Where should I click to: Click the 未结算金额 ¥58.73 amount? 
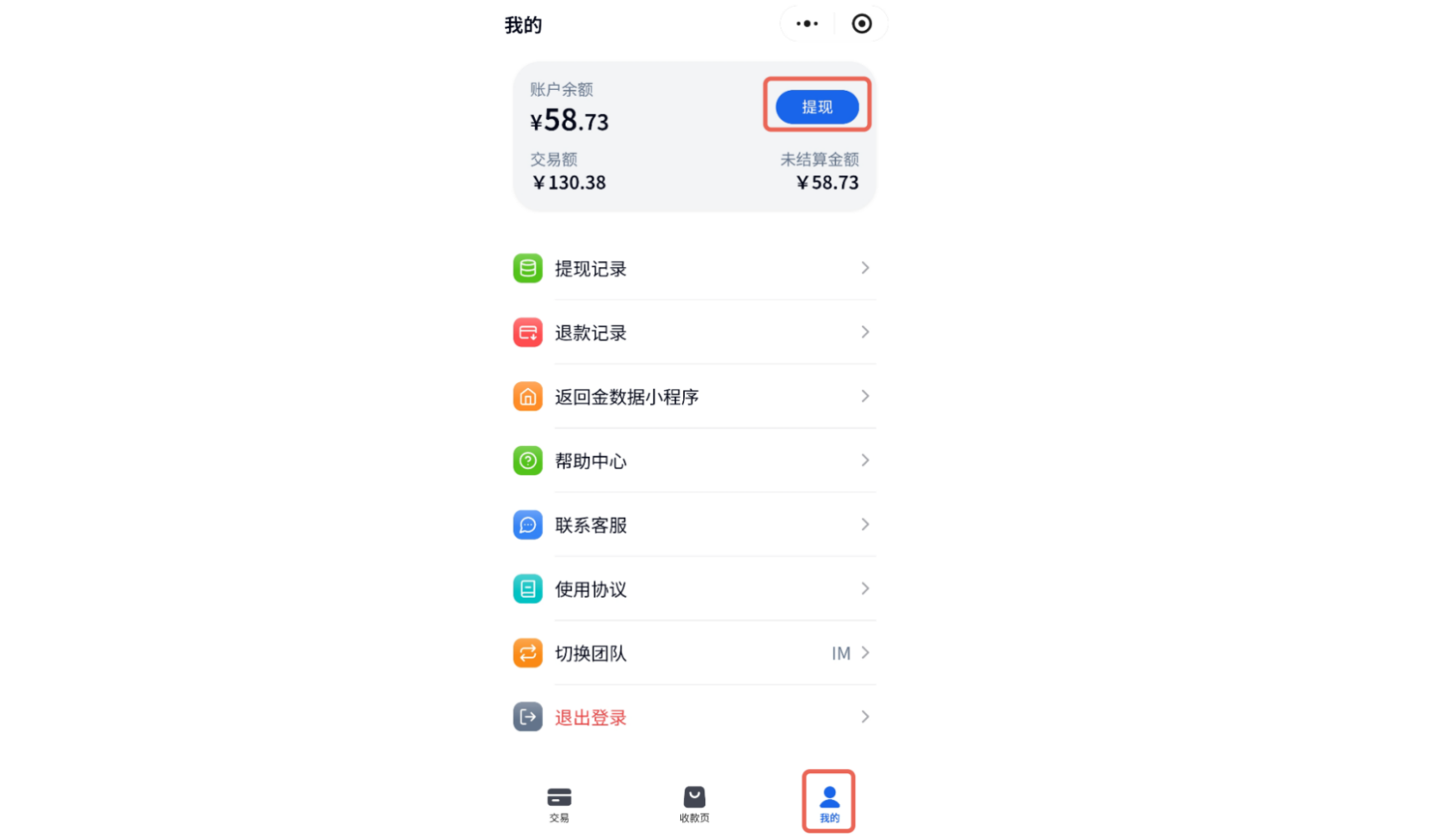tap(827, 183)
